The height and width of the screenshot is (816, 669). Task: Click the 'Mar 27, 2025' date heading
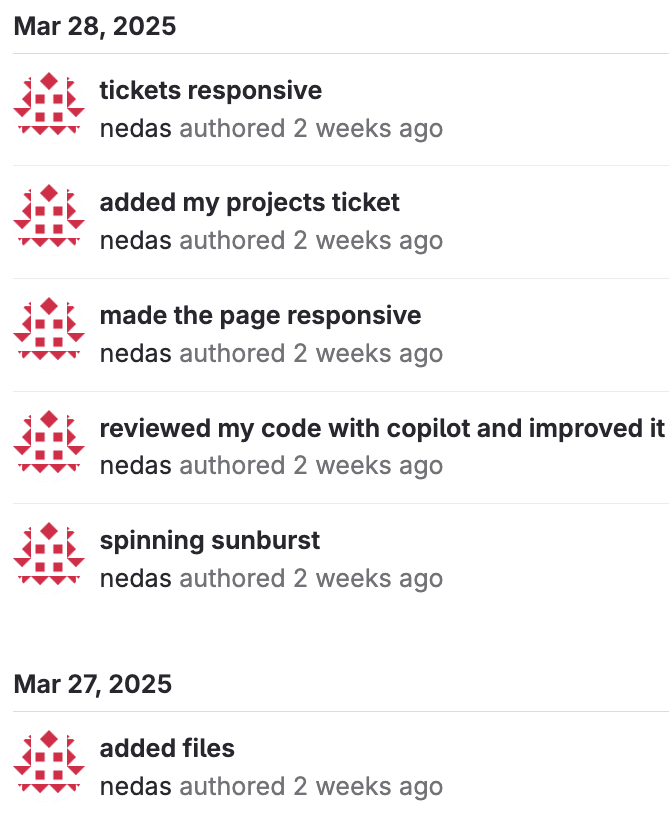[x=92, y=684]
